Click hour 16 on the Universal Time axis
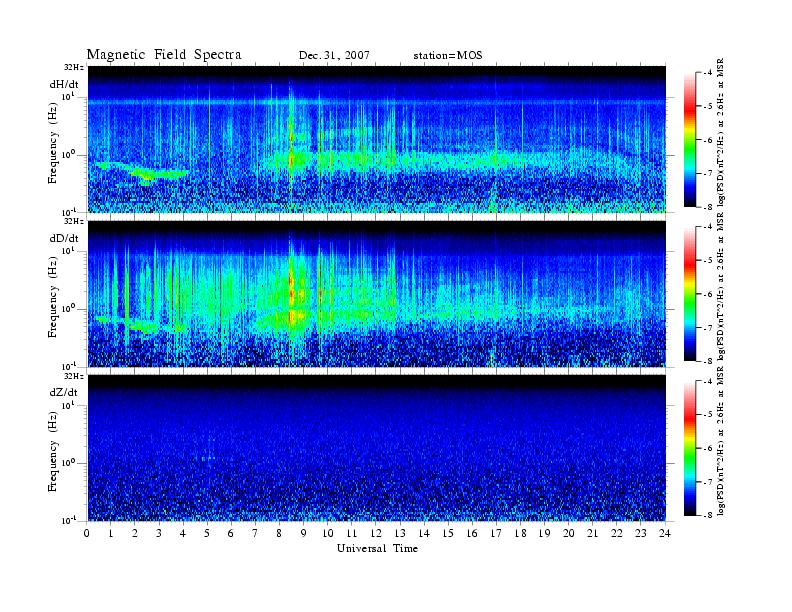 (x=472, y=533)
